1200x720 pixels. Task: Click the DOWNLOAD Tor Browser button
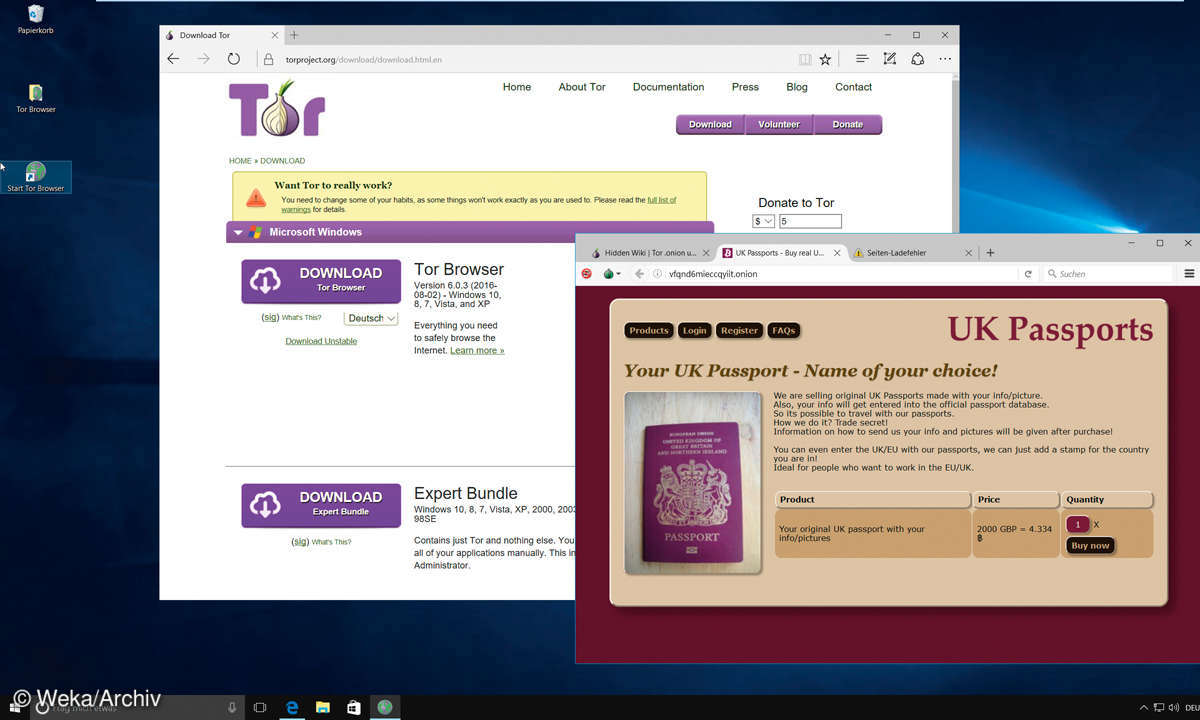point(321,282)
